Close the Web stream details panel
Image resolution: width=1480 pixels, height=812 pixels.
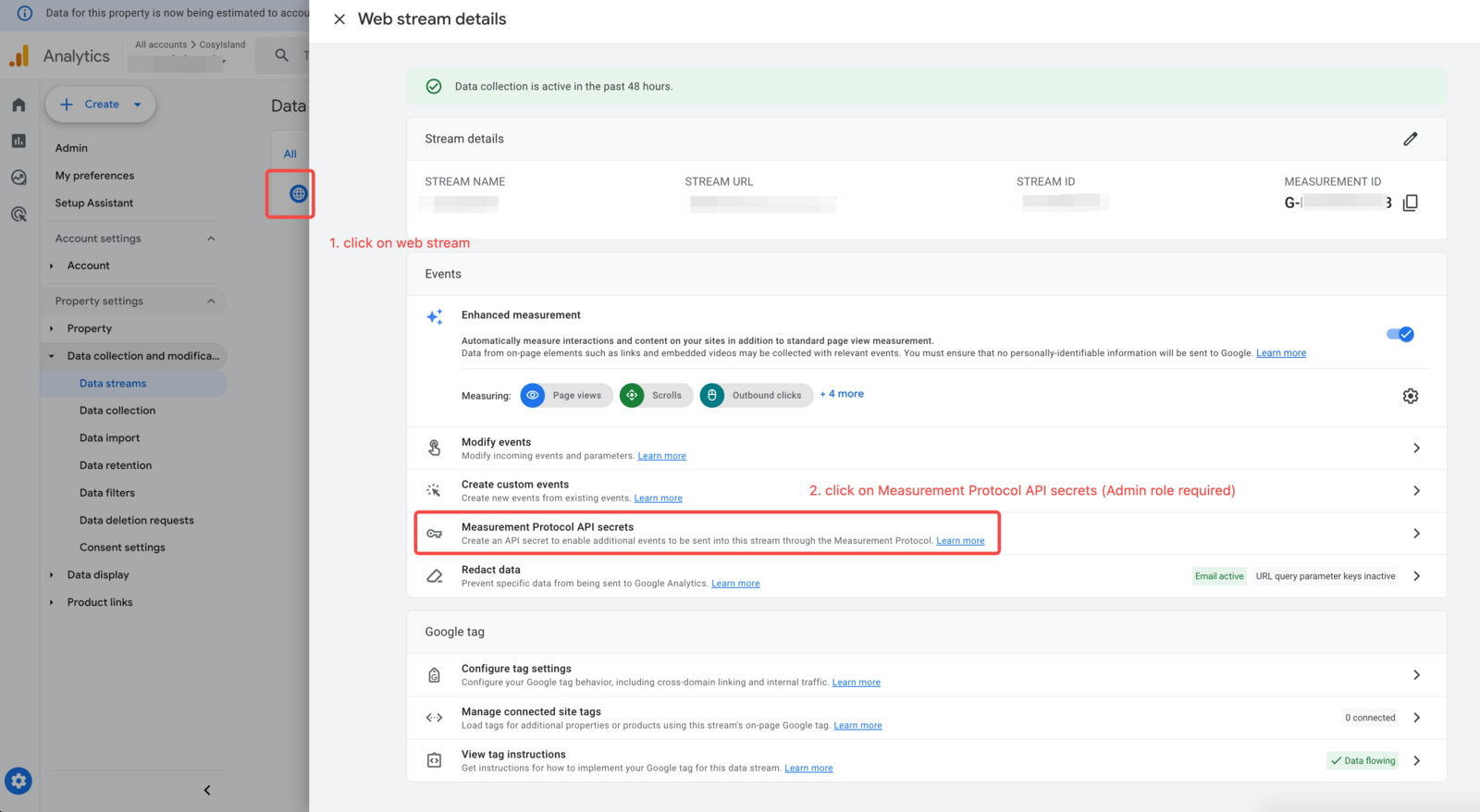point(339,19)
